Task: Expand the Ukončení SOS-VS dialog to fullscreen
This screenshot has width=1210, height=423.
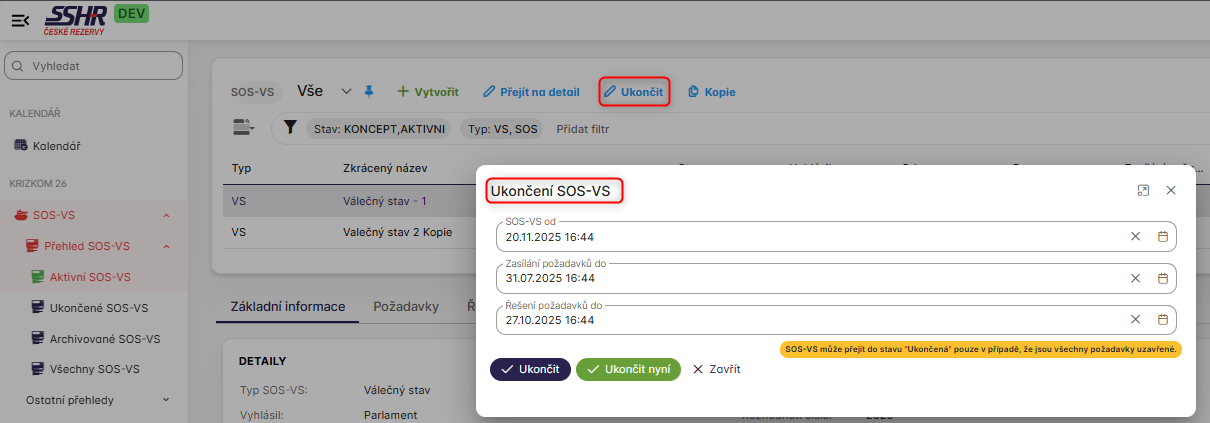Action: pos(1143,190)
